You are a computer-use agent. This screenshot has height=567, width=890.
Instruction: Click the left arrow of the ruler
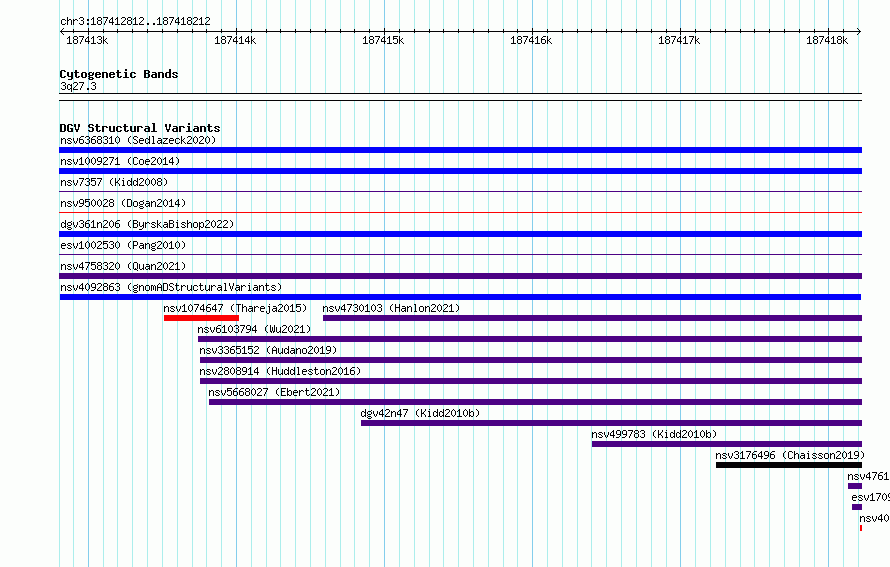(62, 32)
